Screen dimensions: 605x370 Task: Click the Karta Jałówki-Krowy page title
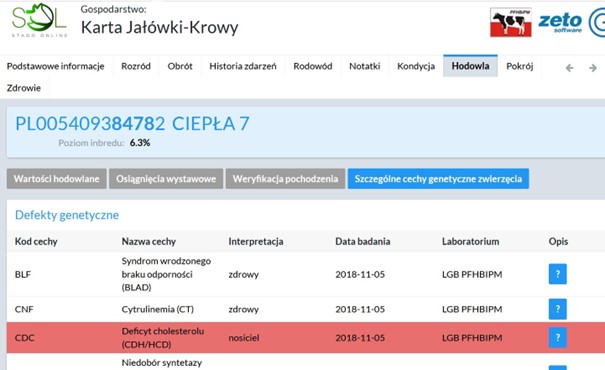tap(160, 27)
